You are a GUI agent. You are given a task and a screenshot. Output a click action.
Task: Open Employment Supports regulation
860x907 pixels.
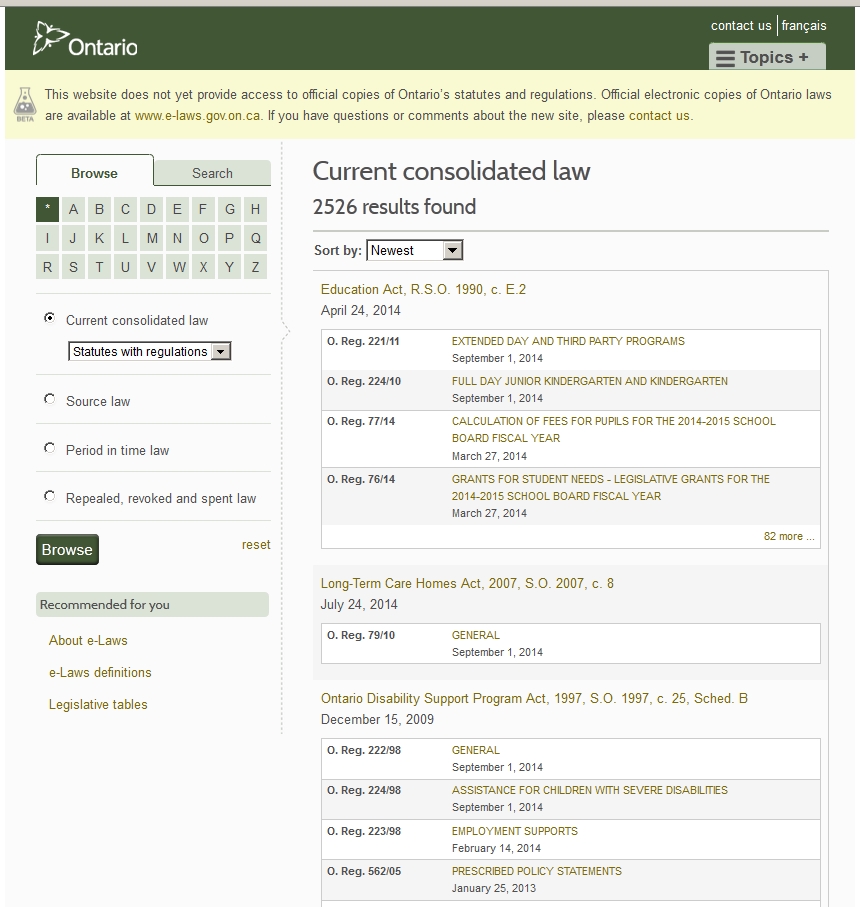click(515, 831)
